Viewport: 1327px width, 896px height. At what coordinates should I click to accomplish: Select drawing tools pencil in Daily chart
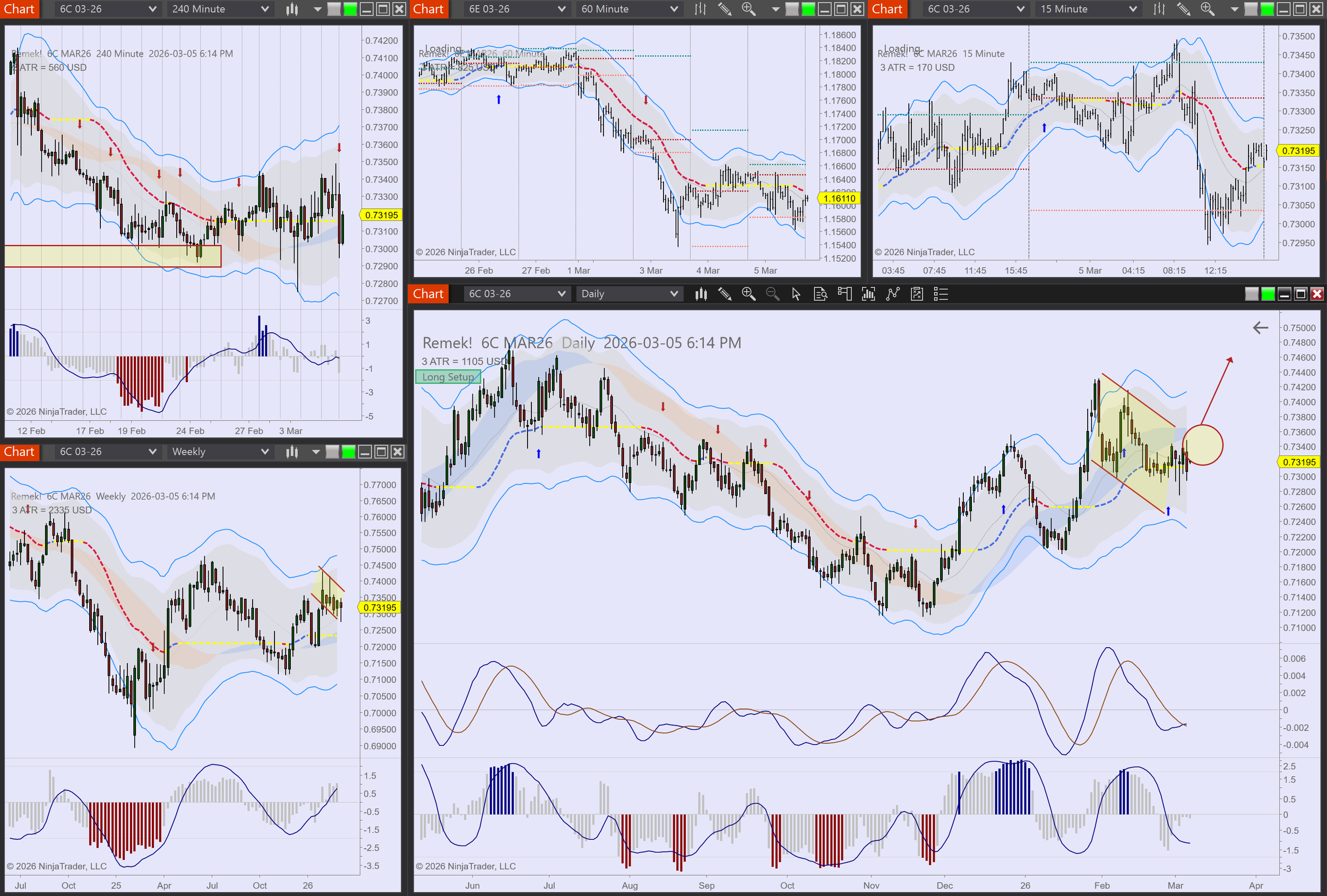click(725, 294)
